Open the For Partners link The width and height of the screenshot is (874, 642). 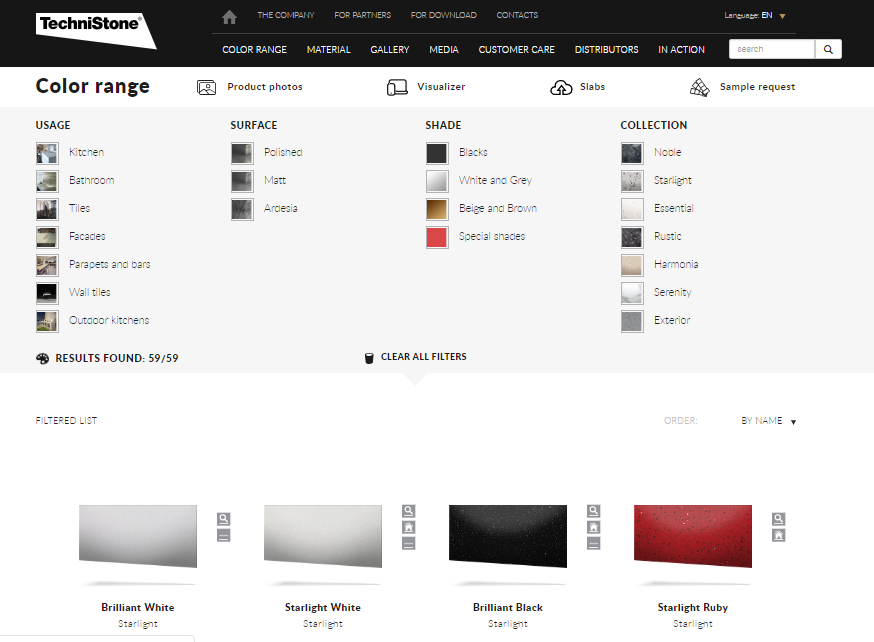pos(362,15)
